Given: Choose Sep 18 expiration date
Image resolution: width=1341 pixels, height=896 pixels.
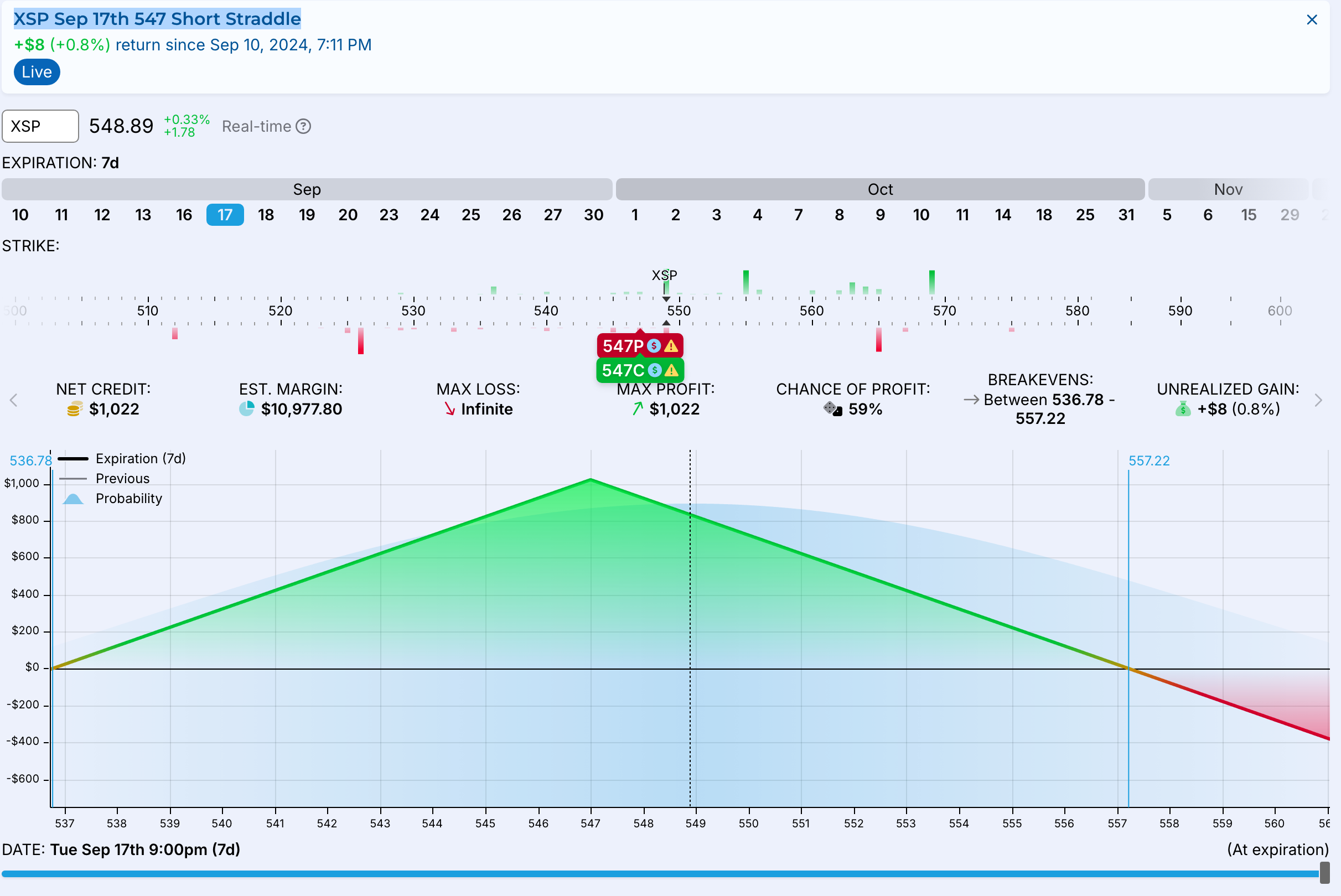Looking at the screenshot, I should (266, 215).
